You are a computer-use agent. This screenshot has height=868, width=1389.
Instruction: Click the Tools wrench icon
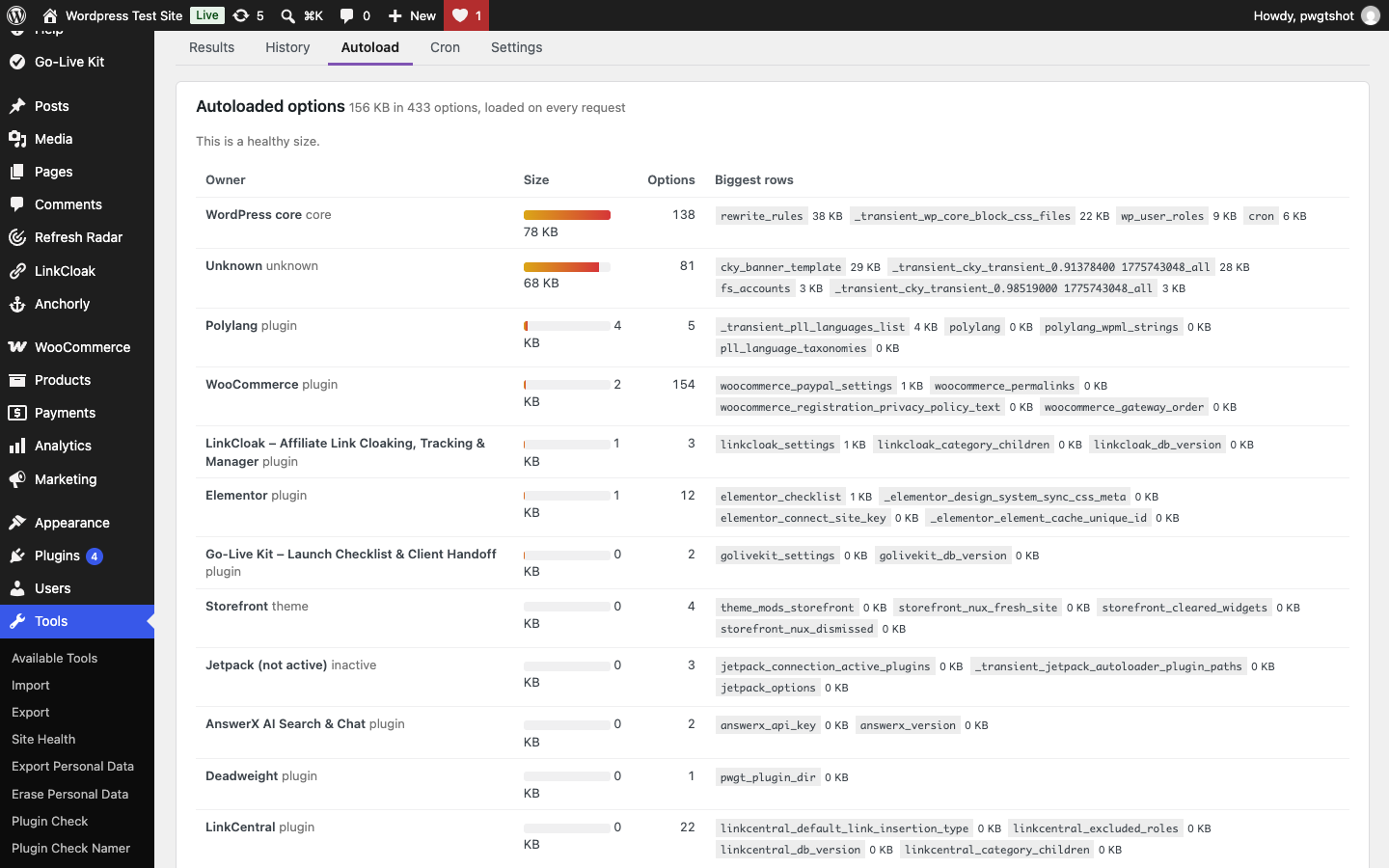(x=17, y=621)
